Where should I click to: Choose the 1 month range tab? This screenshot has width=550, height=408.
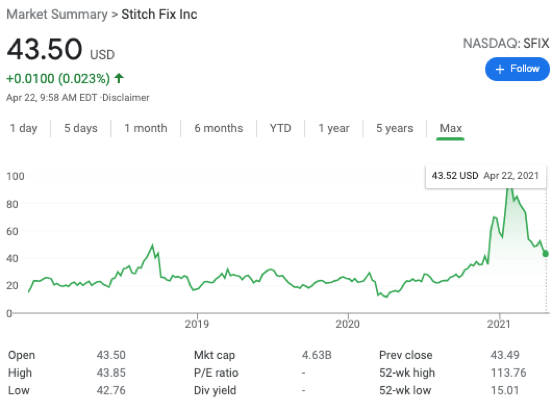click(x=146, y=128)
